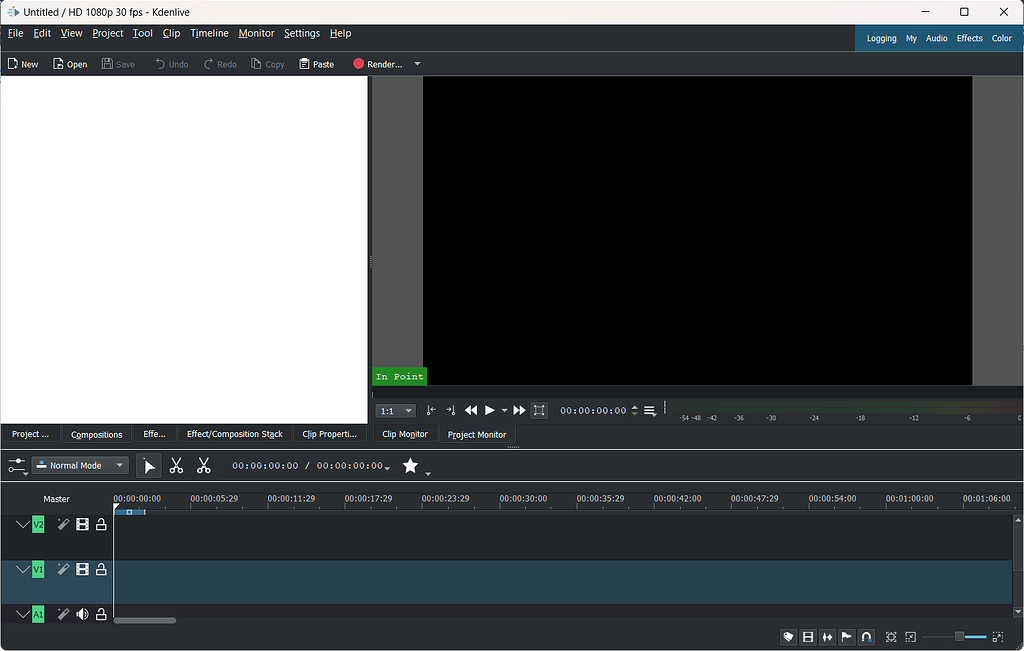Open the 1:1 monitor zoom dropdown
Screen dimensions: 1024x651
coord(395,411)
